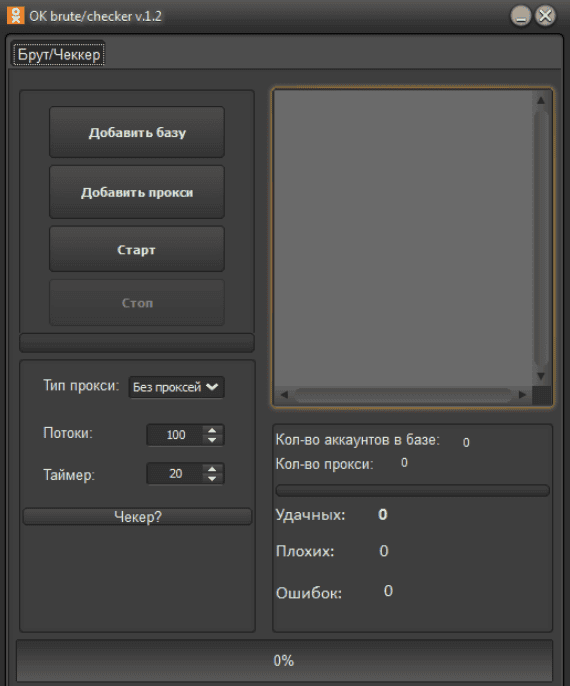Increase the Таймер value with up arrow
Viewport: 570px width, 686px height.
tap(212, 469)
